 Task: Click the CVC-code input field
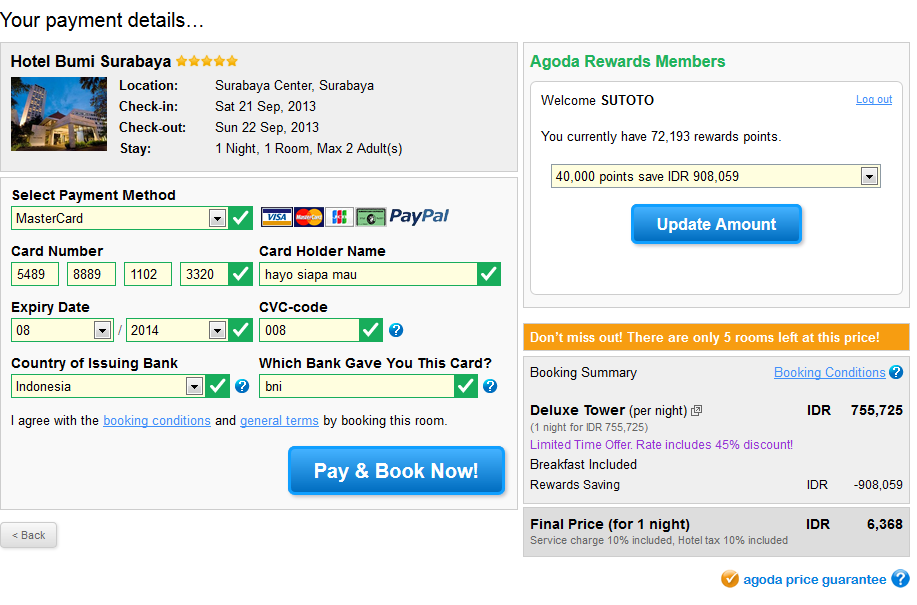coord(309,330)
